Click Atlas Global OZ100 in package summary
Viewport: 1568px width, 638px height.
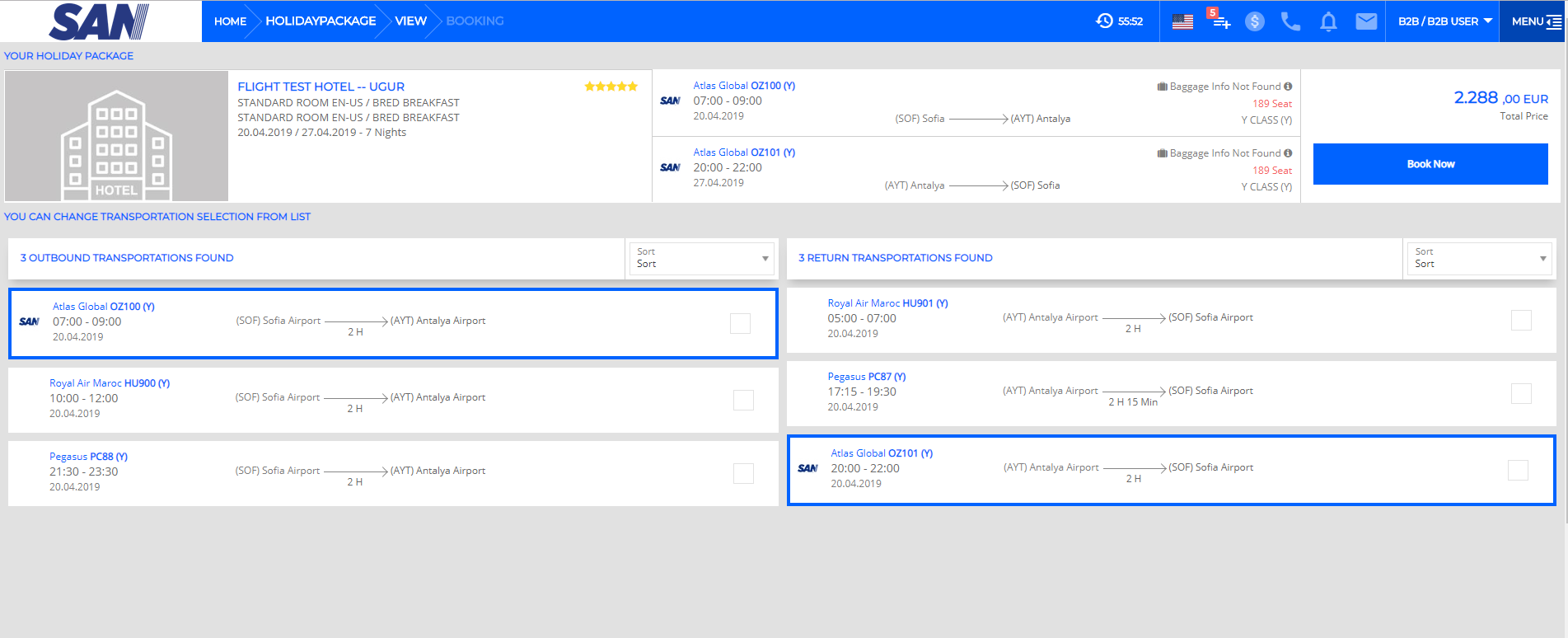pos(744,86)
